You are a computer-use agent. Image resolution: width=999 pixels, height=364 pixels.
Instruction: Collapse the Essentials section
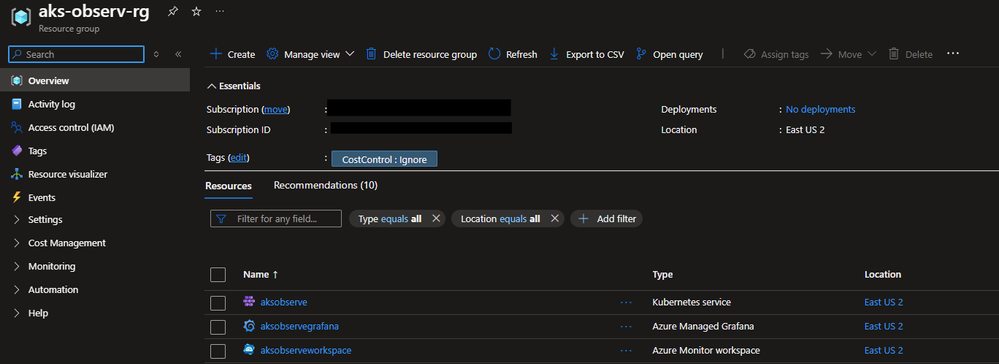pos(233,86)
